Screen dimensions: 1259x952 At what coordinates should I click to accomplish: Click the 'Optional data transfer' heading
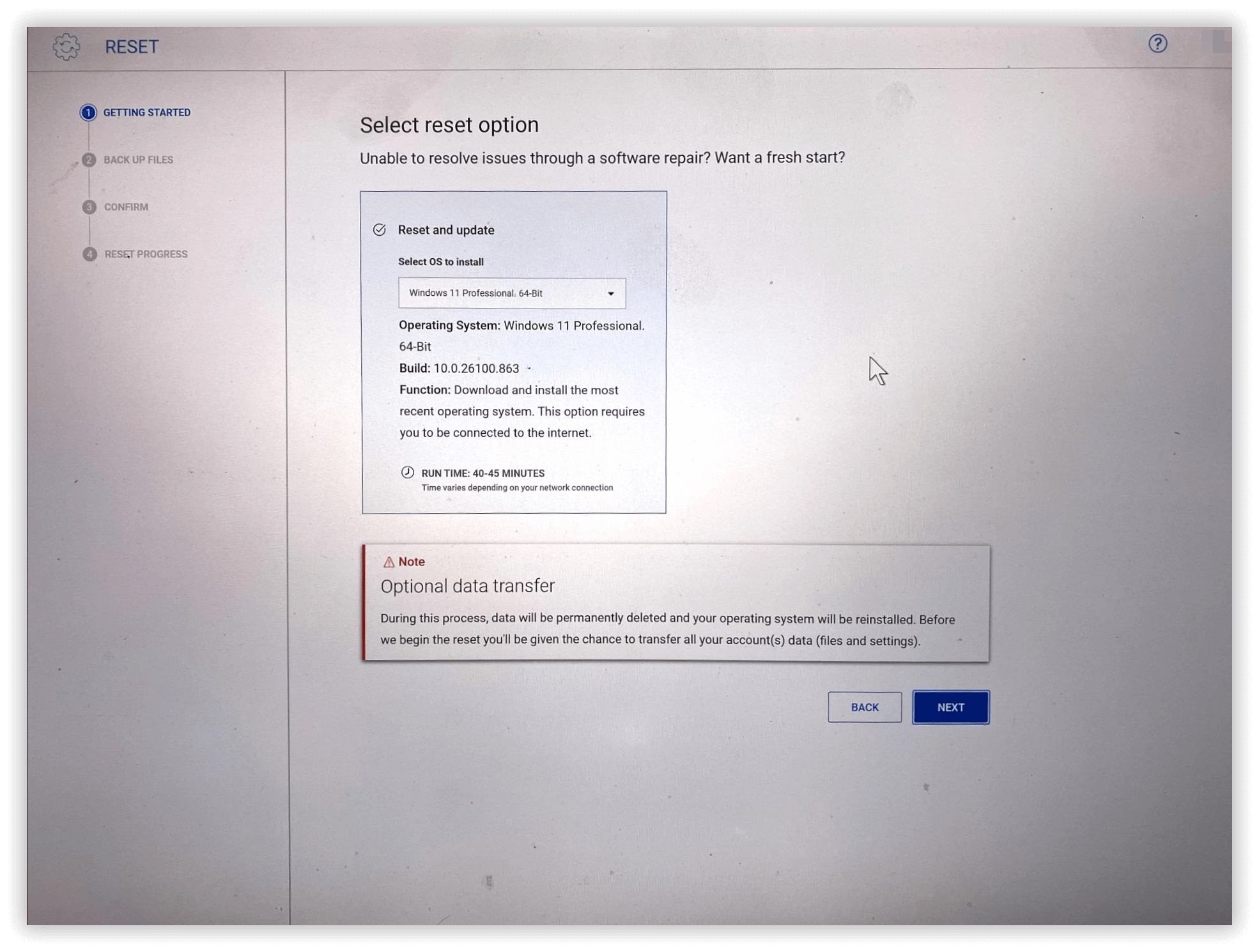coord(468,587)
